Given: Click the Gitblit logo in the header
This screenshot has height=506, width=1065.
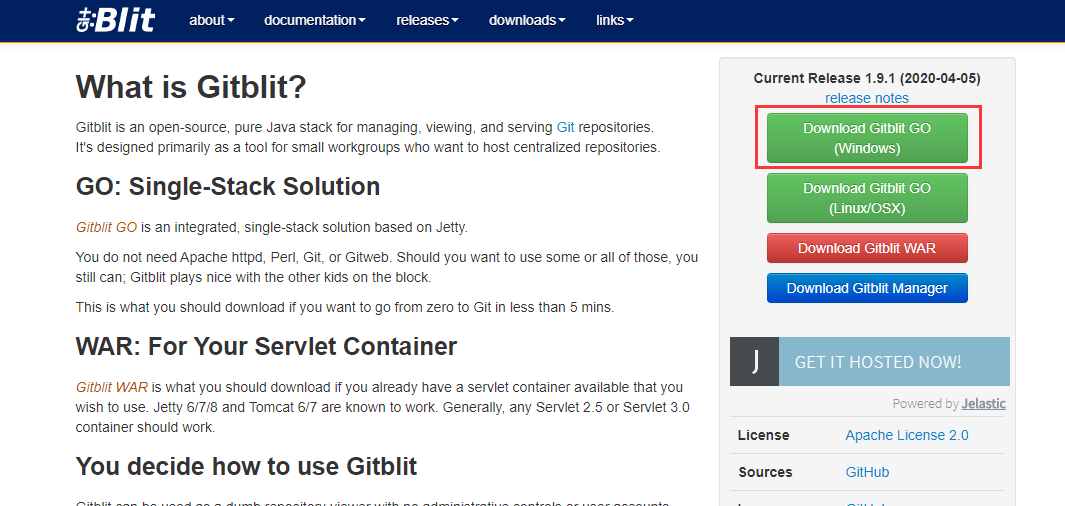Looking at the screenshot, I should coord(115,20).
